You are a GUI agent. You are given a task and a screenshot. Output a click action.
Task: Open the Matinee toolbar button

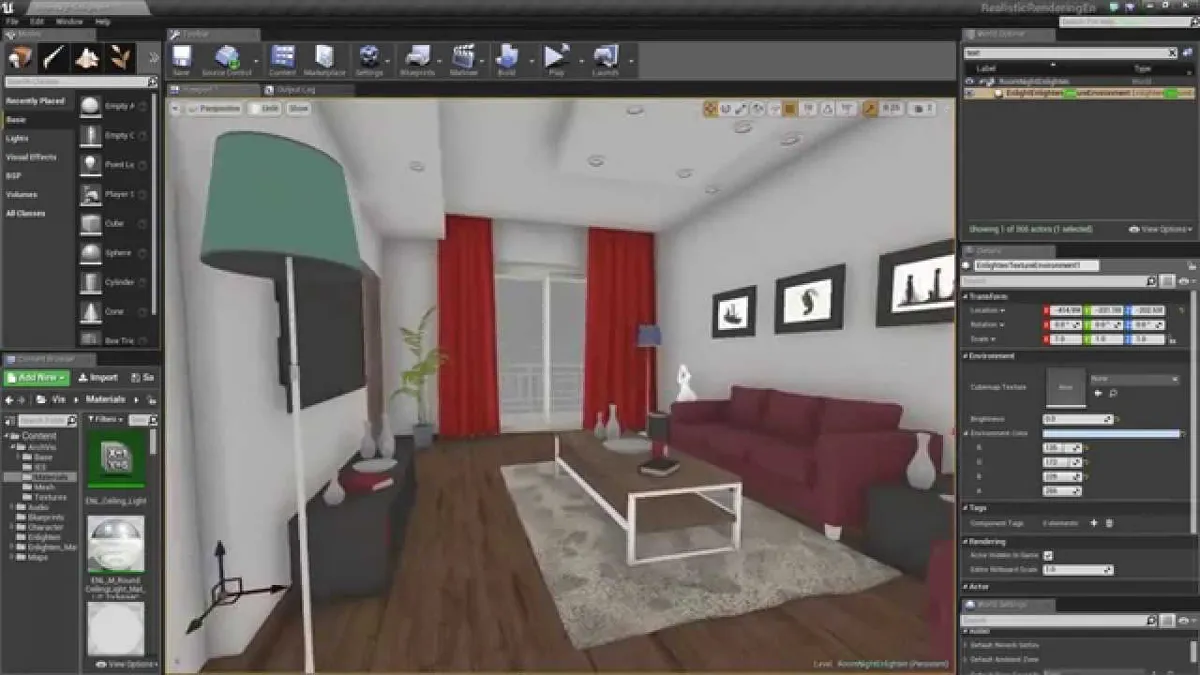click(463, 60)
